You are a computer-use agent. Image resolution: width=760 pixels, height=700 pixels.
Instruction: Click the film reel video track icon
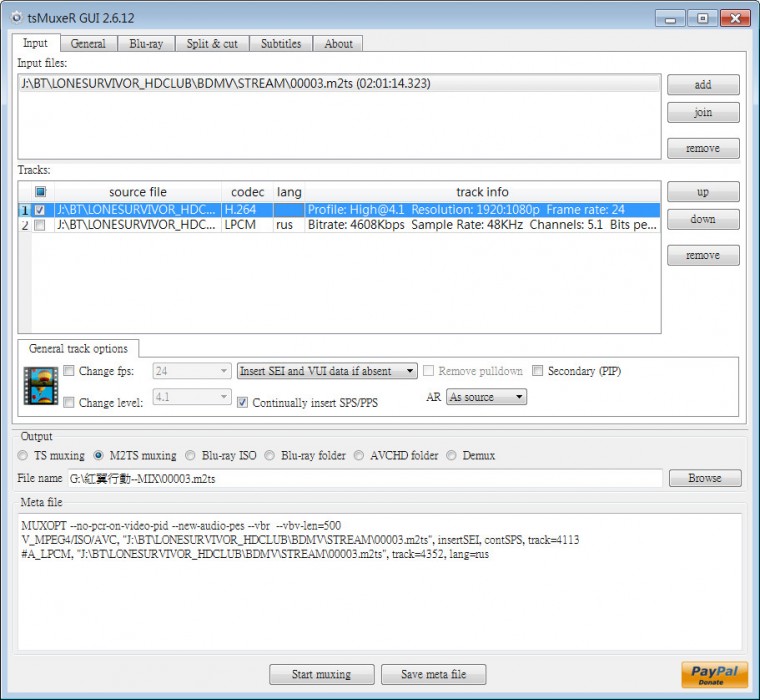tap(40, 386)
